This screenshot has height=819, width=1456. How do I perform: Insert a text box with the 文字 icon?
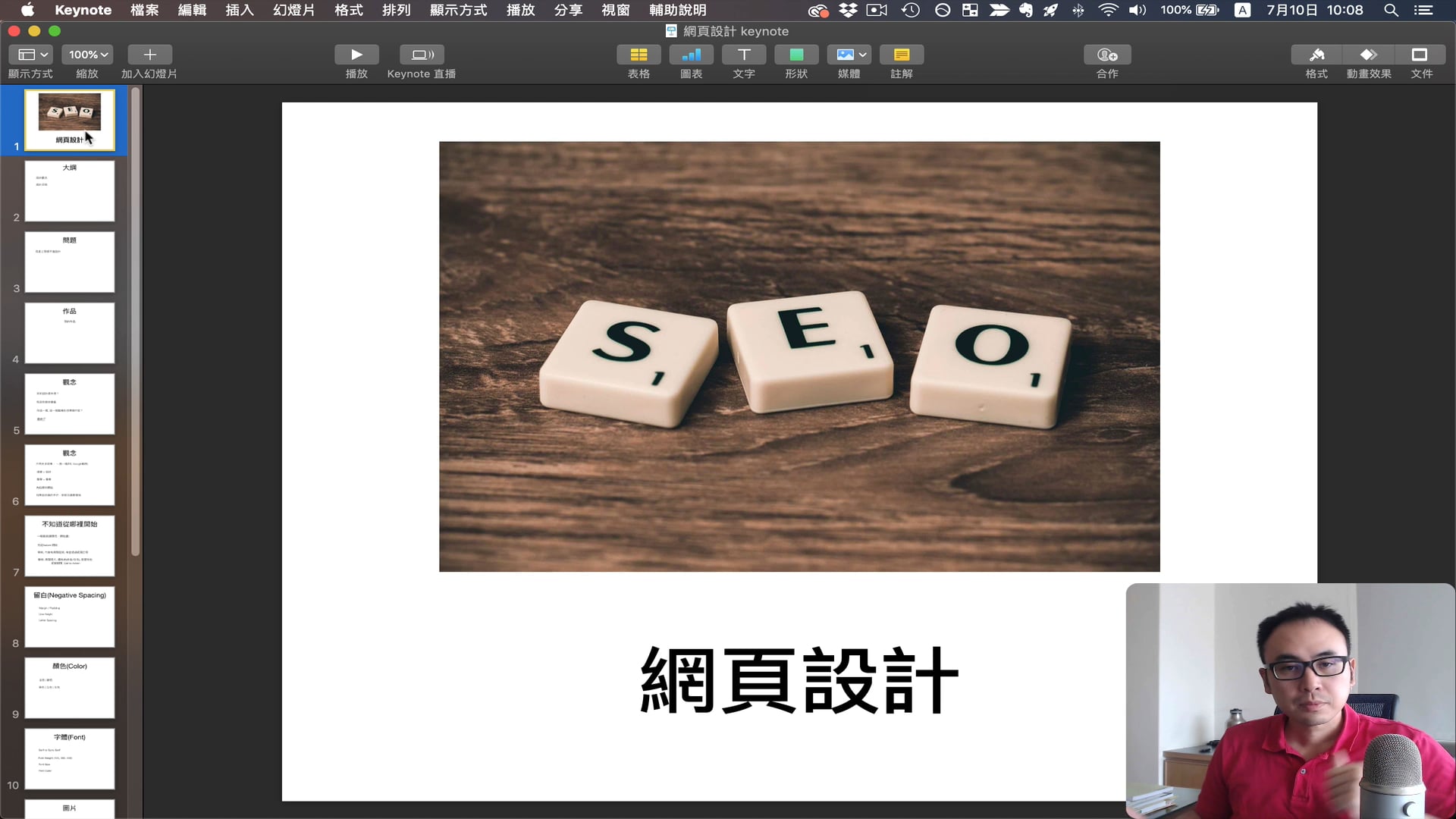pos(743,55)
